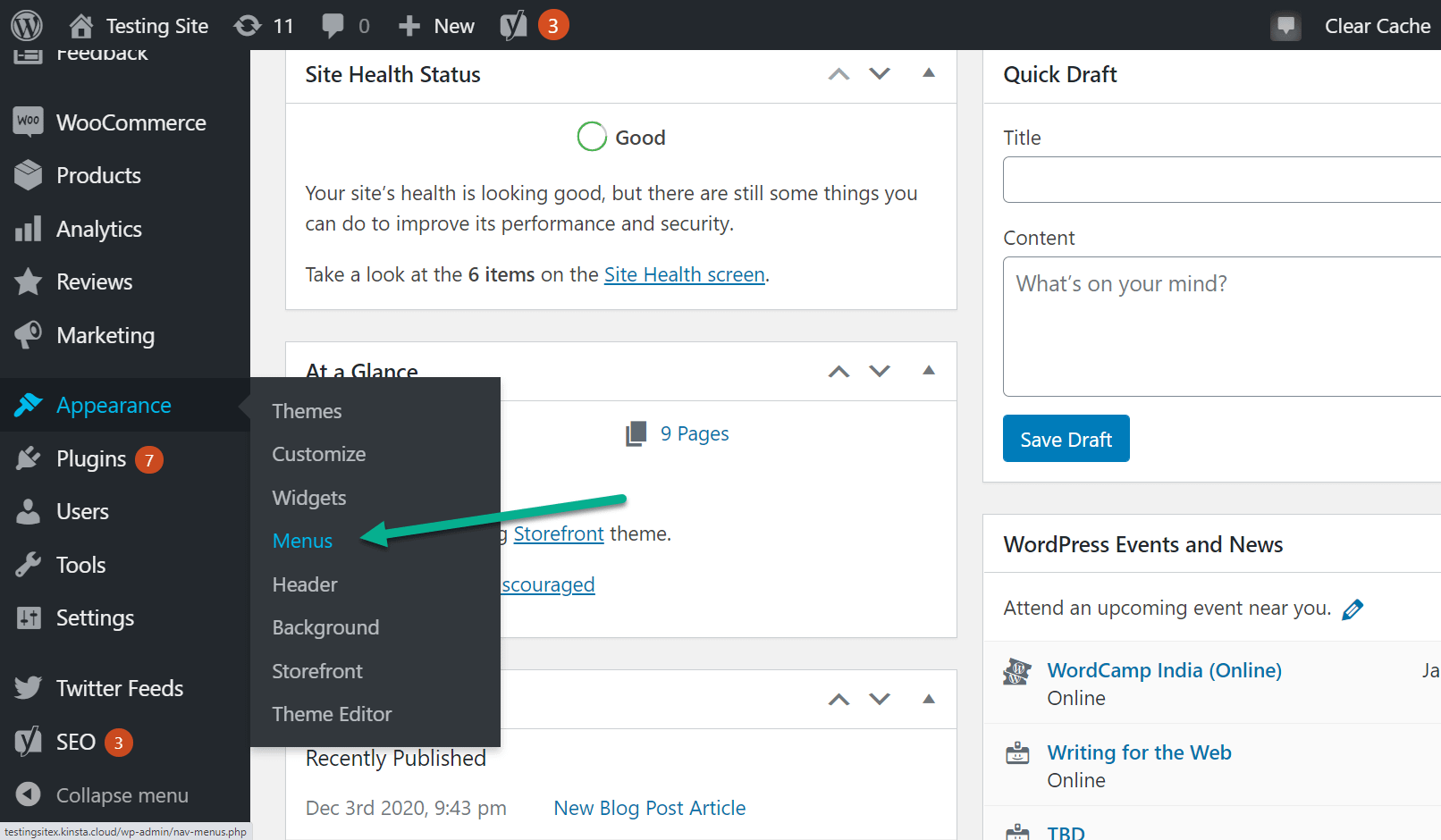Choose Widgets from the Appearance submenu
This screenshot has height=840, width=1441.
[309, 498]
